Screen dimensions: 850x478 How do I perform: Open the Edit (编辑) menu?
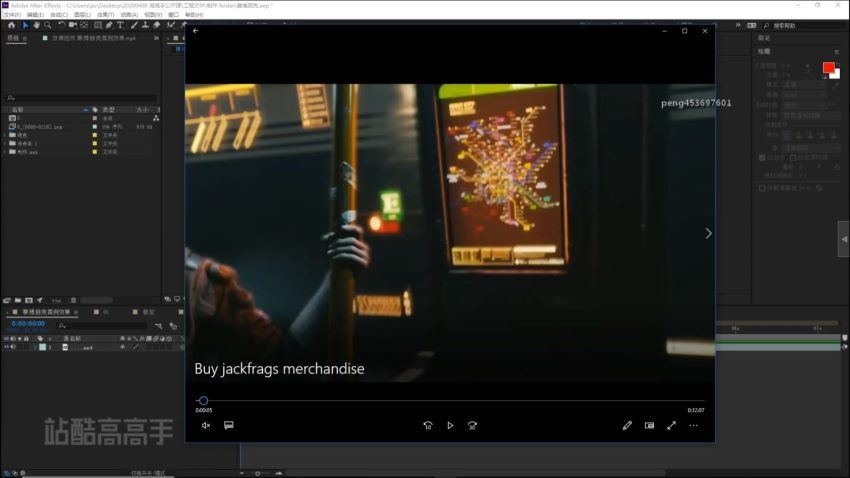(x=35, y=15)
